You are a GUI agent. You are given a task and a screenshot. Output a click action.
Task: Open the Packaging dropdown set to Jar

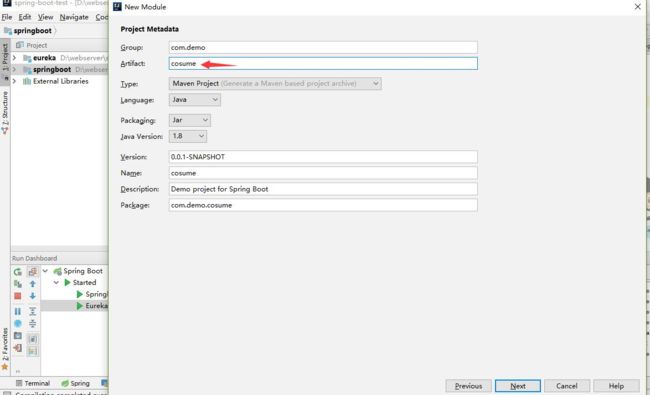189,120
